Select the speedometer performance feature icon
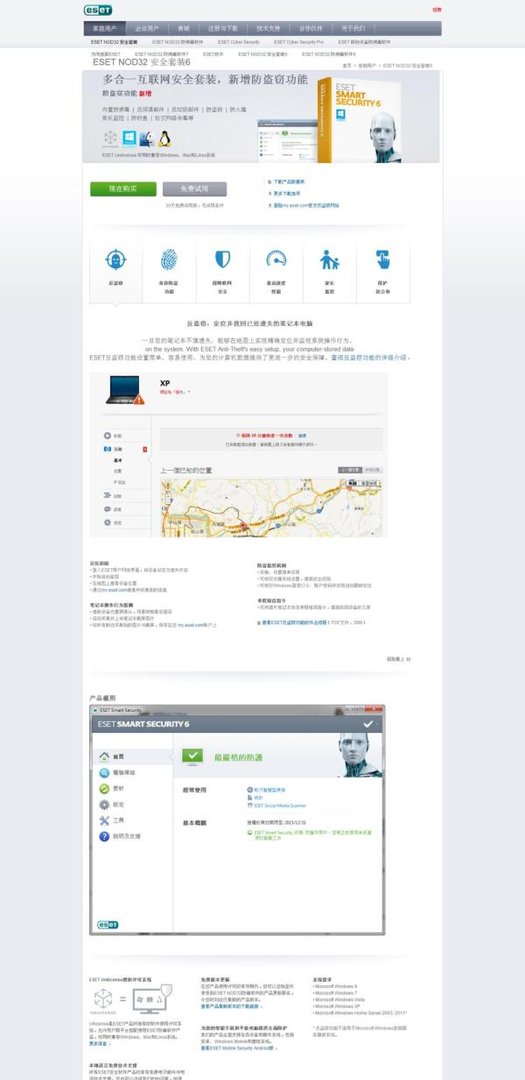525x1080 pixels. [276, 259]
